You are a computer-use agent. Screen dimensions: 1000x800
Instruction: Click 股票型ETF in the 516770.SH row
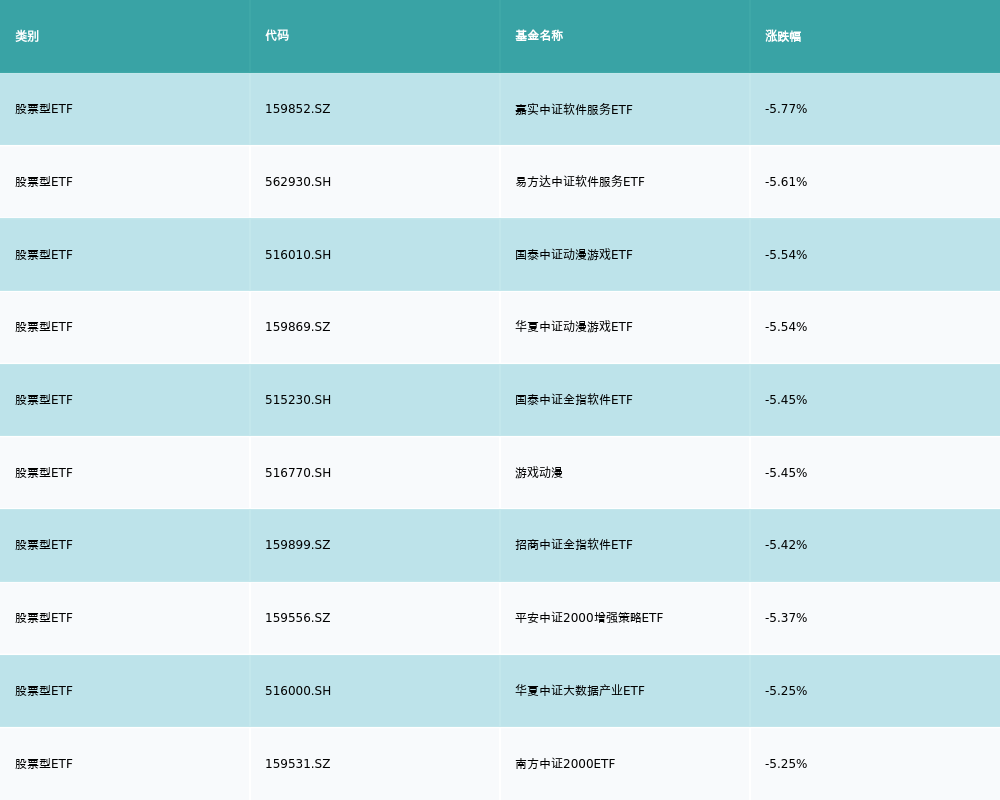pos(44,473)
